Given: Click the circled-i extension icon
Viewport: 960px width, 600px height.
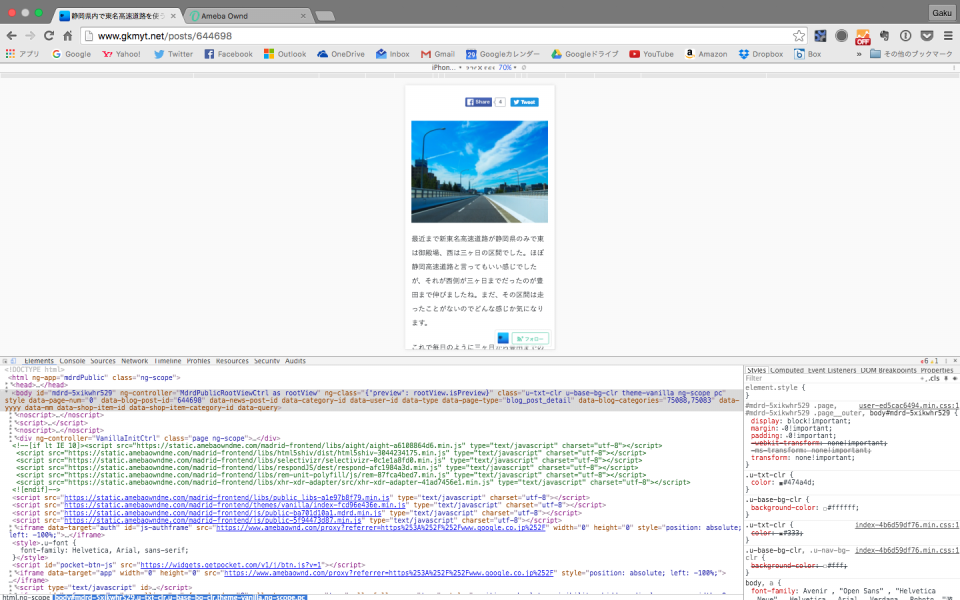Looking at the screenshot, I should click(906, 36).
